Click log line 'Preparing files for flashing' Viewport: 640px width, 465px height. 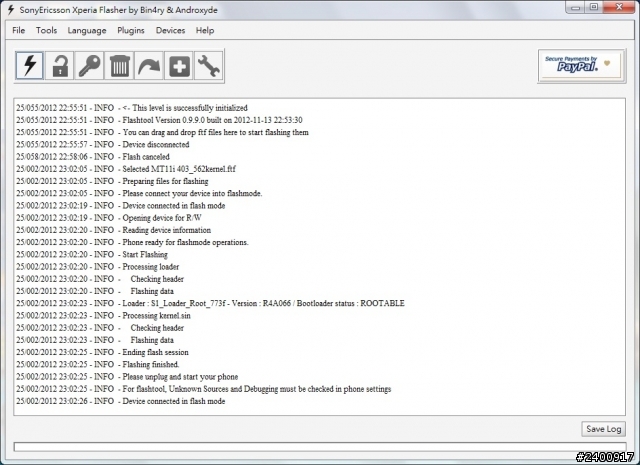tap(112, 181)
